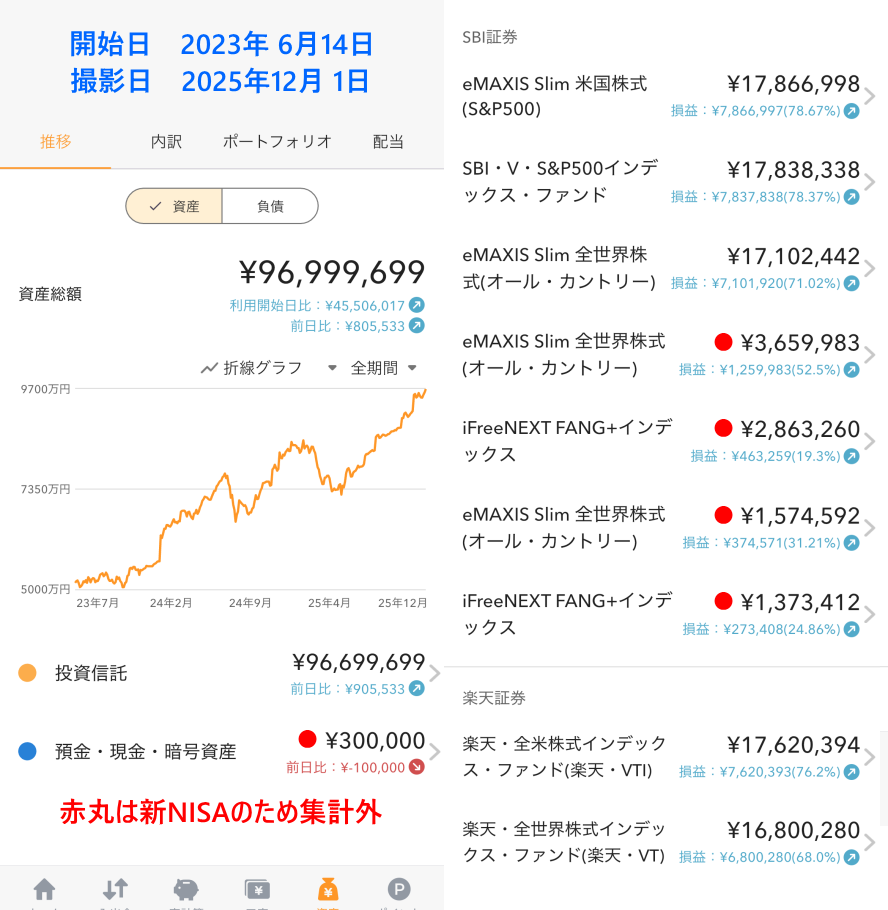Viewport: 888px width, 910px height.
Task: Open the piggy bank household budget icon
Action: (186, 889)
